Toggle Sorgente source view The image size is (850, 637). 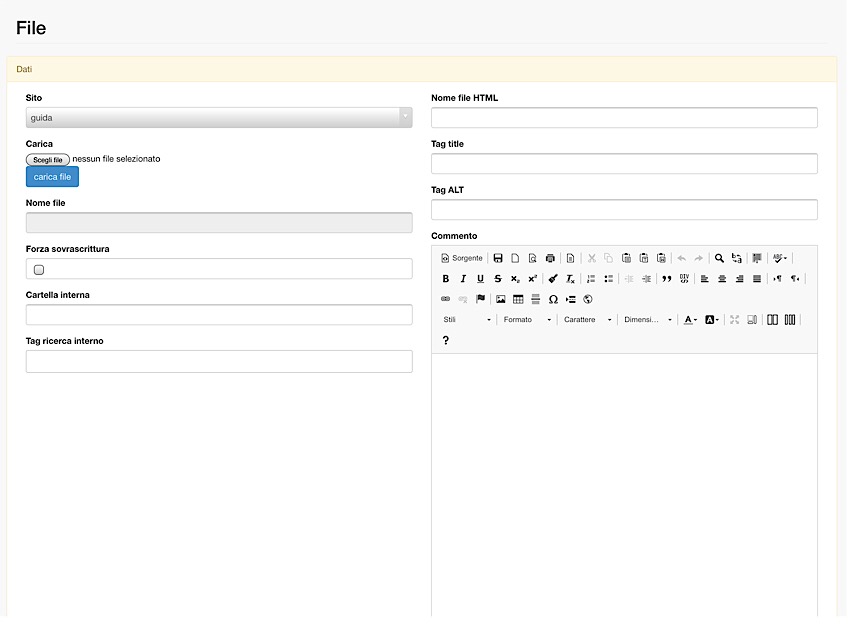pyautogui.click(x=462, y=258)
